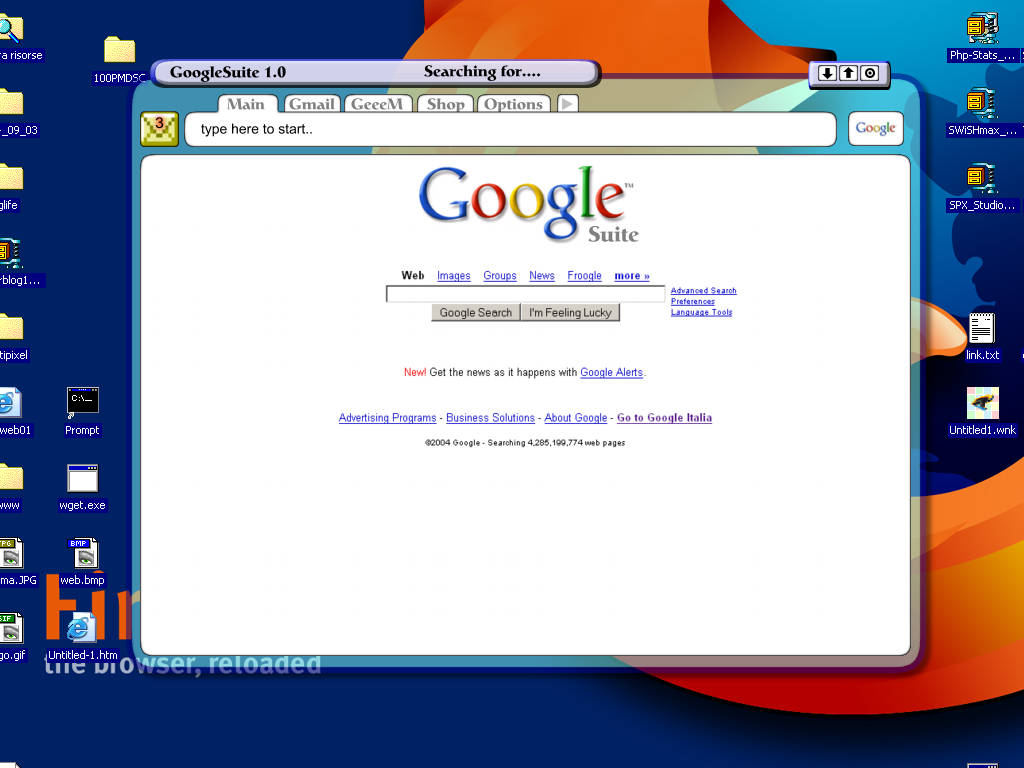Click the 'more »' link
This screenshot has height=768, width=1024.
tap(632, 276)
